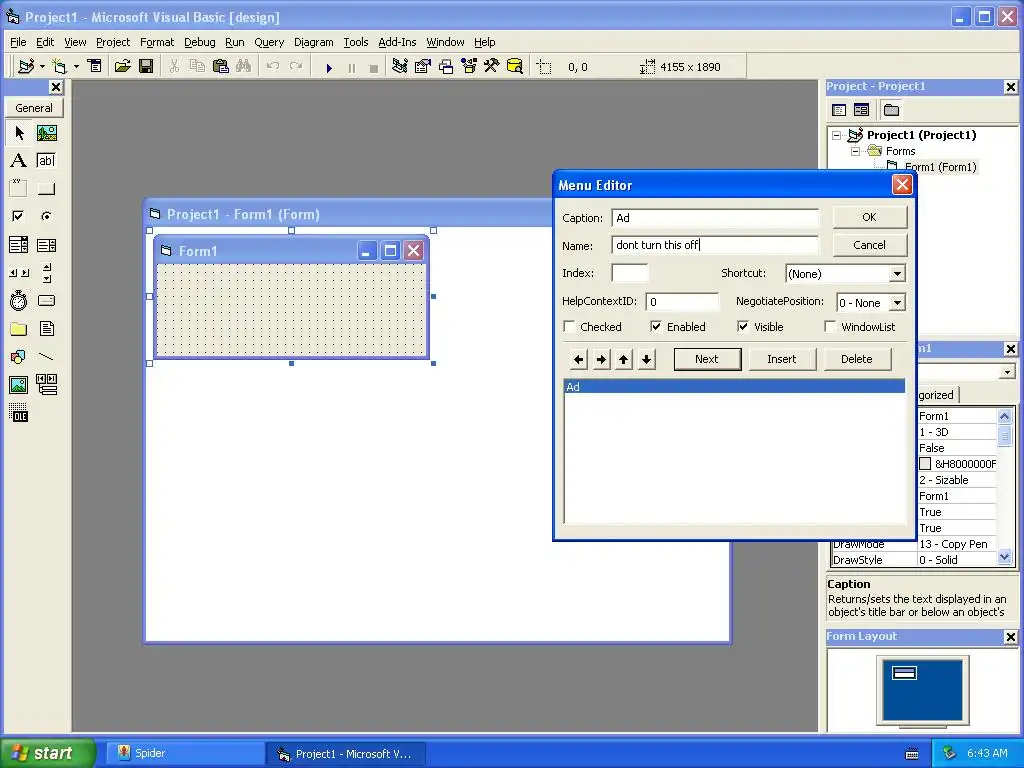Open the Shortcut dropdown in Menu Editor
Image resolution: width=1024 pixels, height=768 pixels.
(897, 274)
